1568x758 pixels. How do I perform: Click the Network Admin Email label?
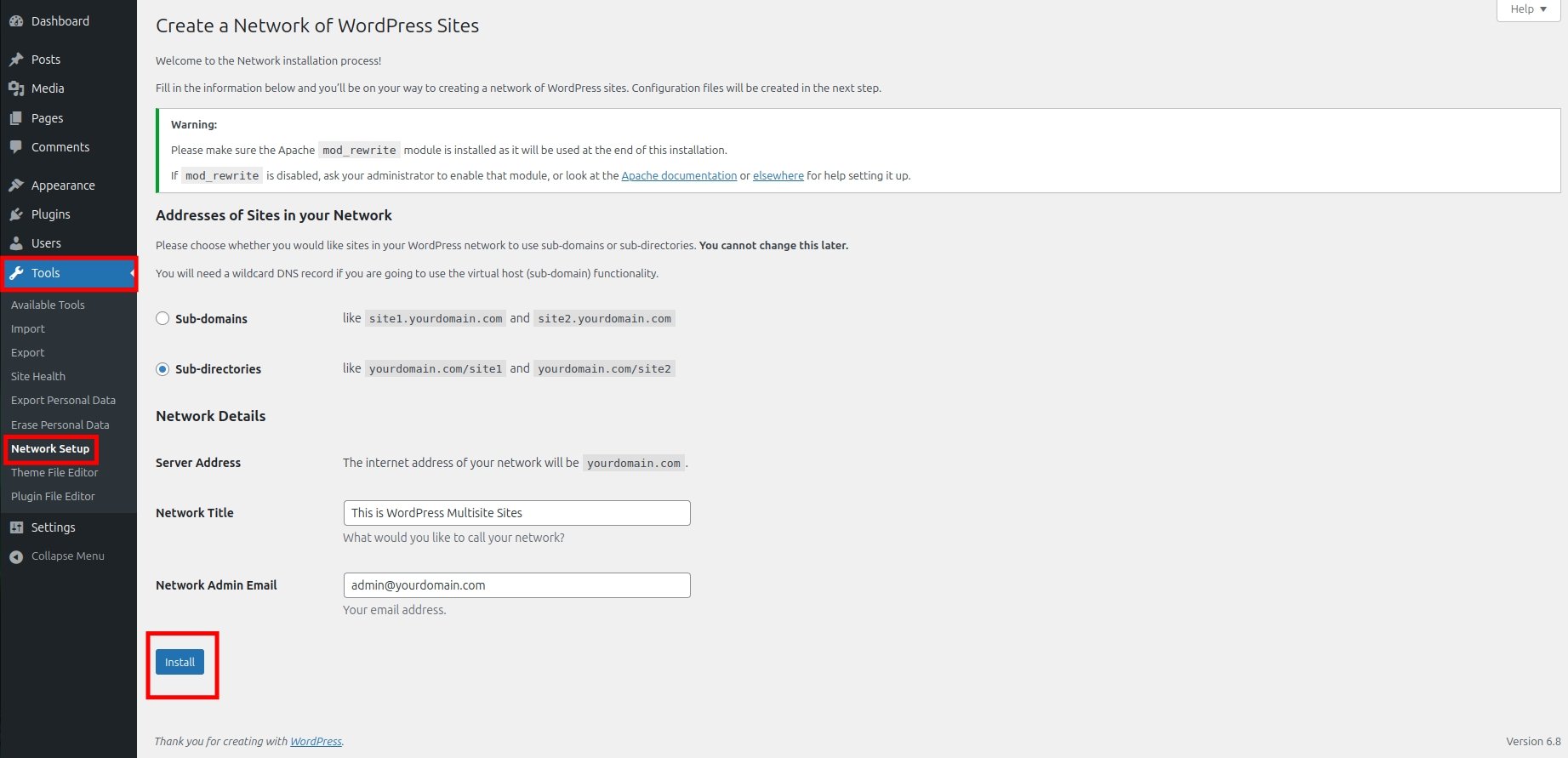[216, 585]
